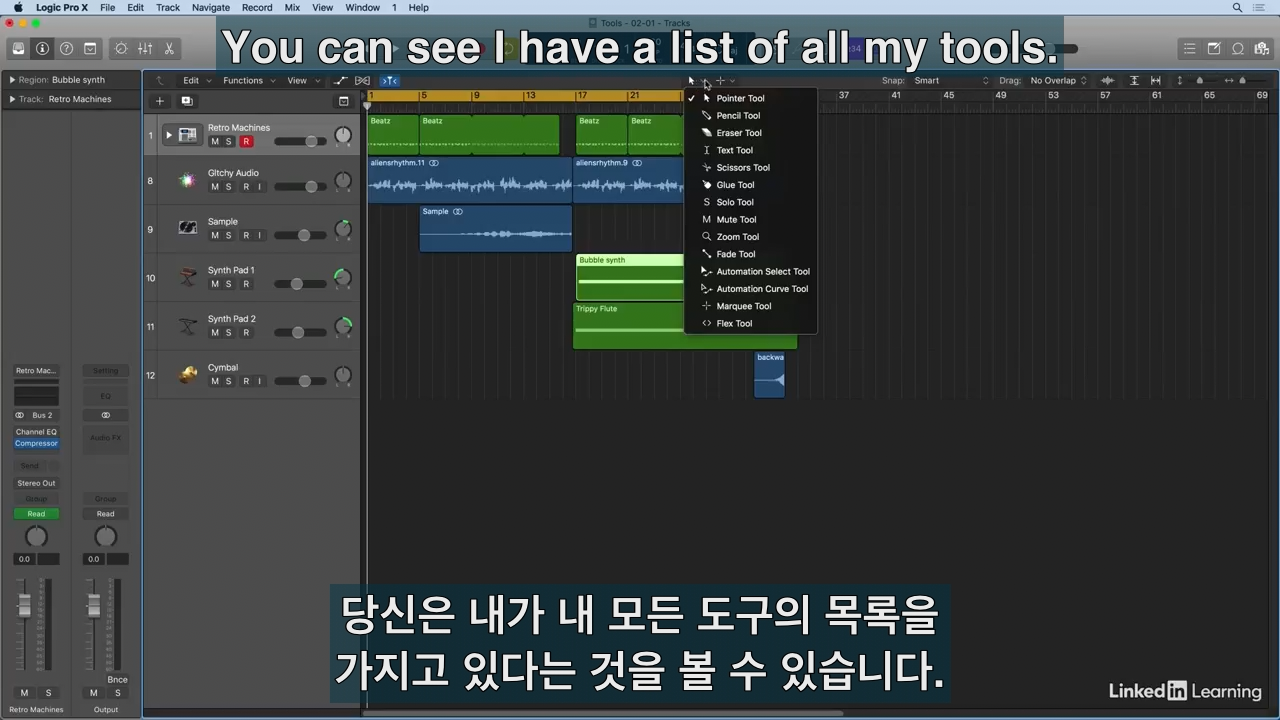Click the Bnce bounce button
The height and width of the screenshot is (720, 1280).
(117, 680)
